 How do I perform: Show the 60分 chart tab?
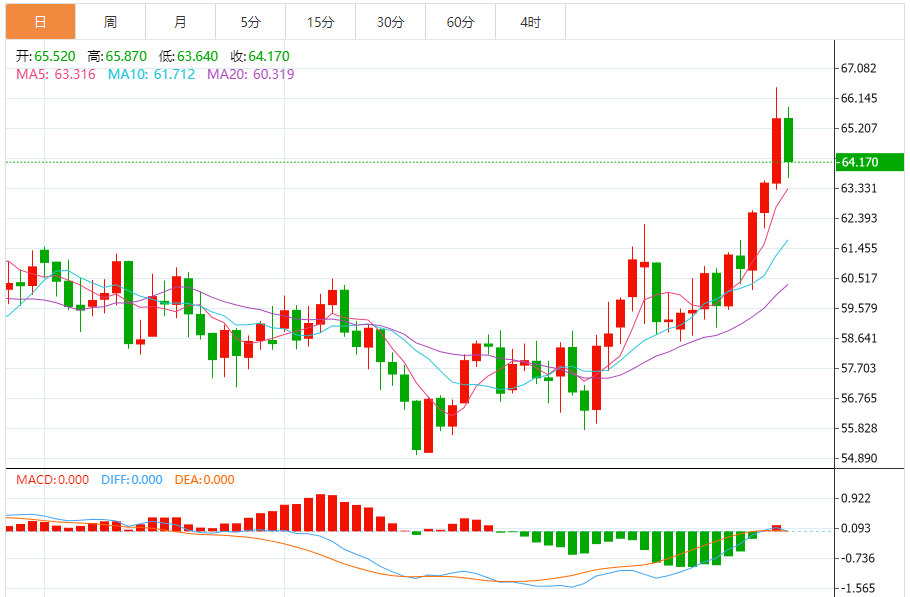(x=460, y=22)
